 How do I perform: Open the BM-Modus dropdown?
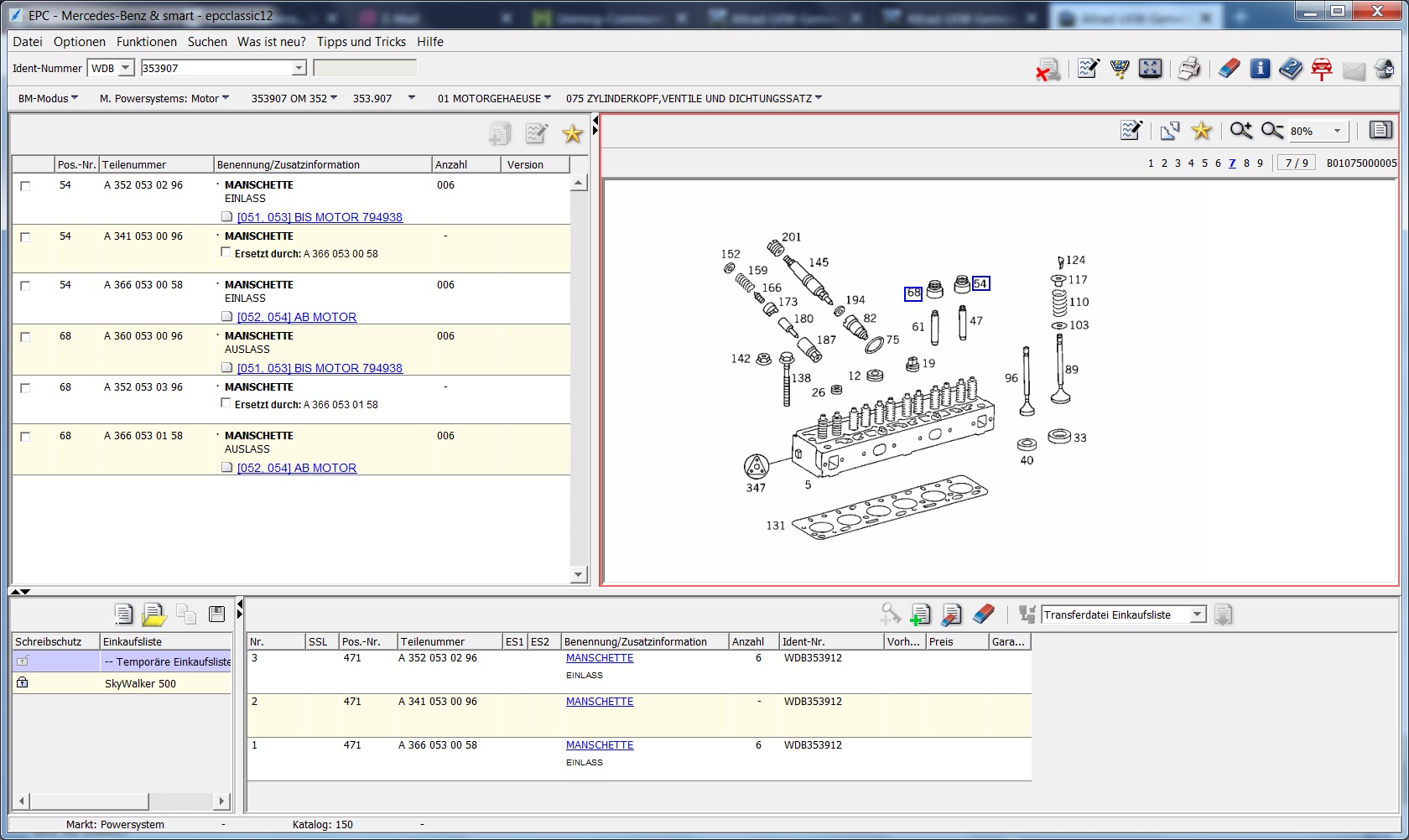pyautogui.click(x=48, y=98)
